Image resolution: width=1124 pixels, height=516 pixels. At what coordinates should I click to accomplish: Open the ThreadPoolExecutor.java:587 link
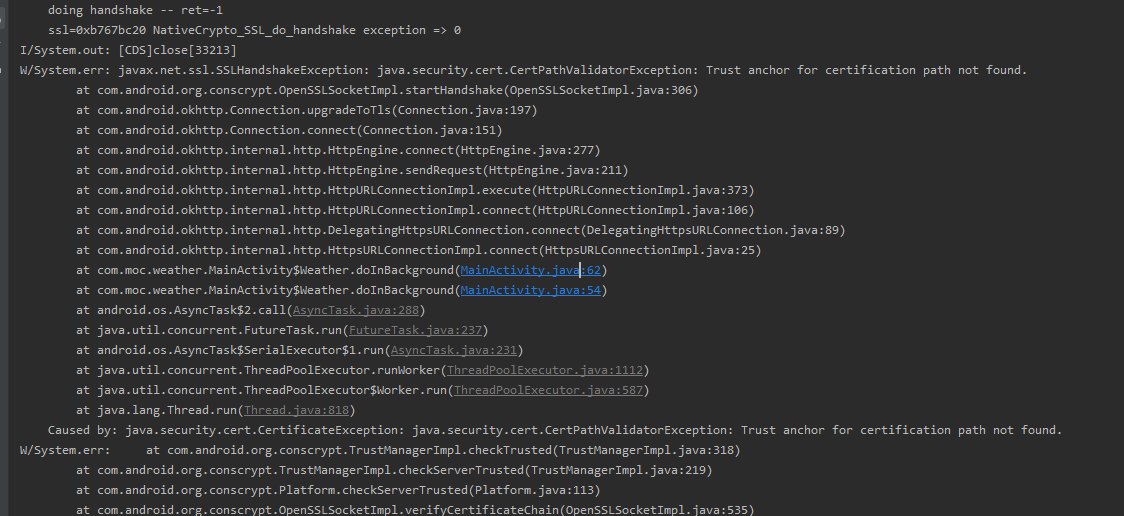click(x=548, y=391)
